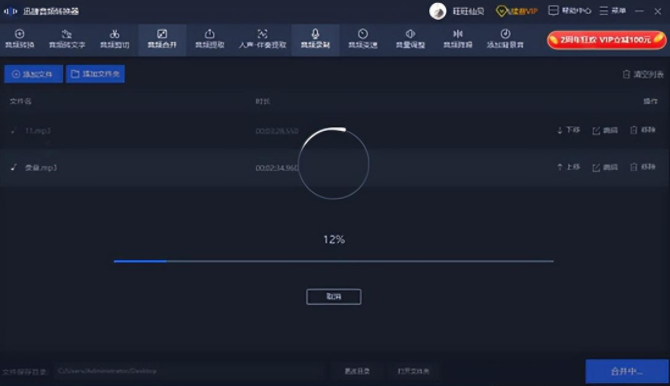Click the 取消 cancel button

click(x=334, y=297)
